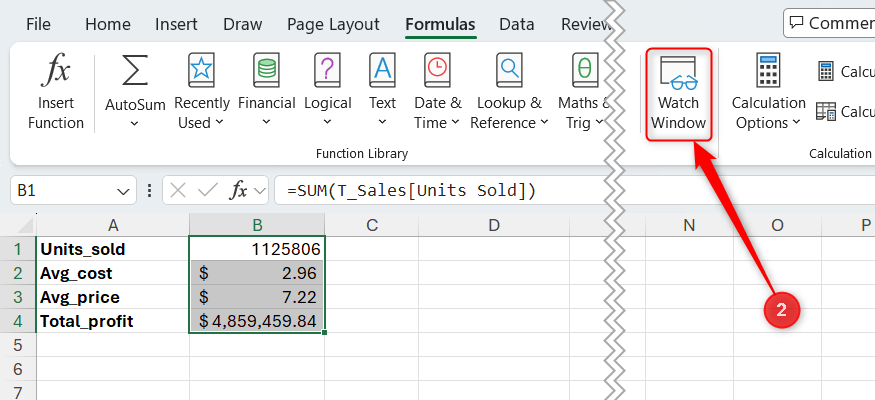
Task: Click the AutoSum sigma icon
Action: (x=135, y=71)
